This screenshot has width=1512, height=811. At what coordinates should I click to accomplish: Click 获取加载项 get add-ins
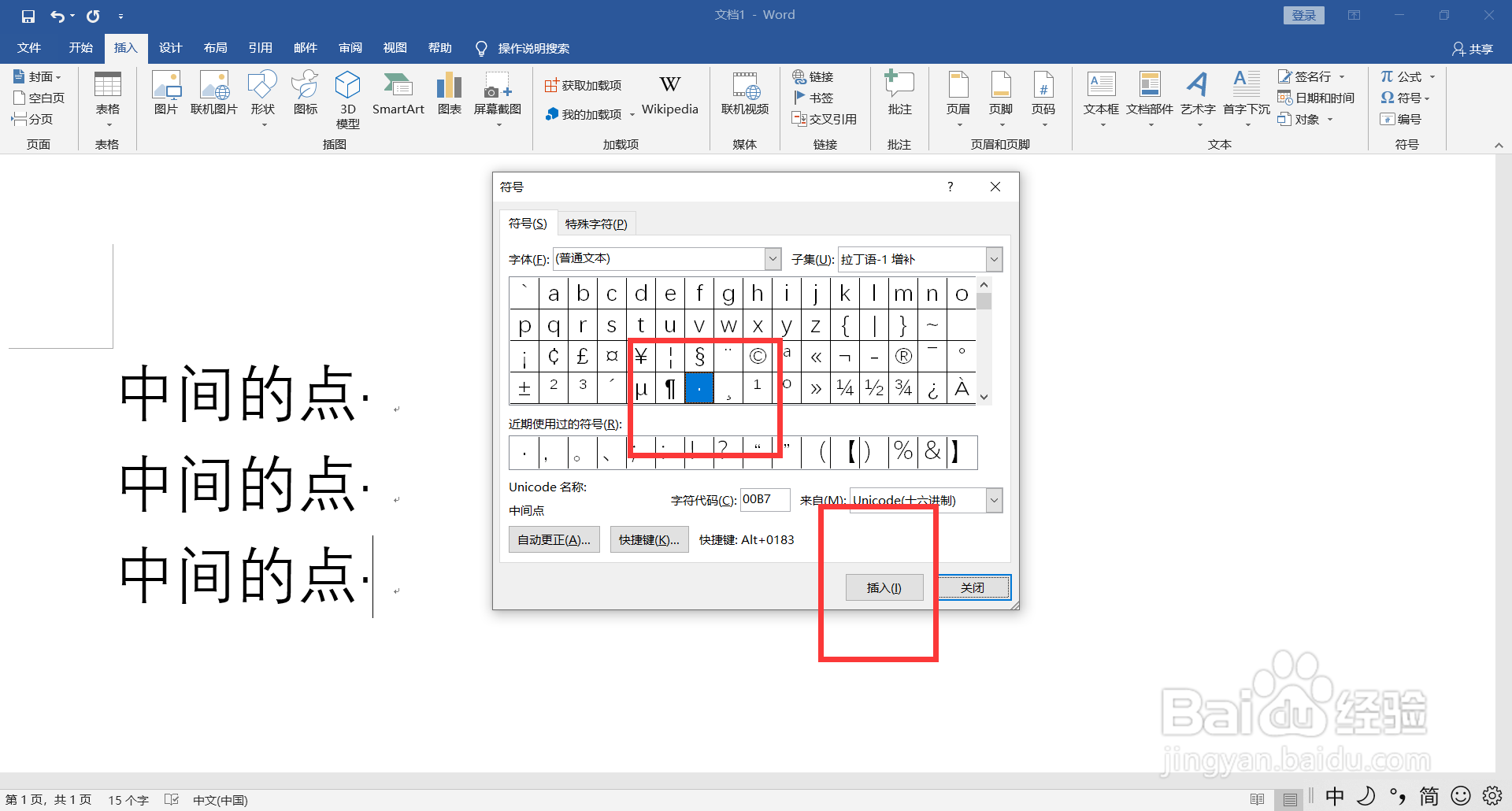(584, 85)
